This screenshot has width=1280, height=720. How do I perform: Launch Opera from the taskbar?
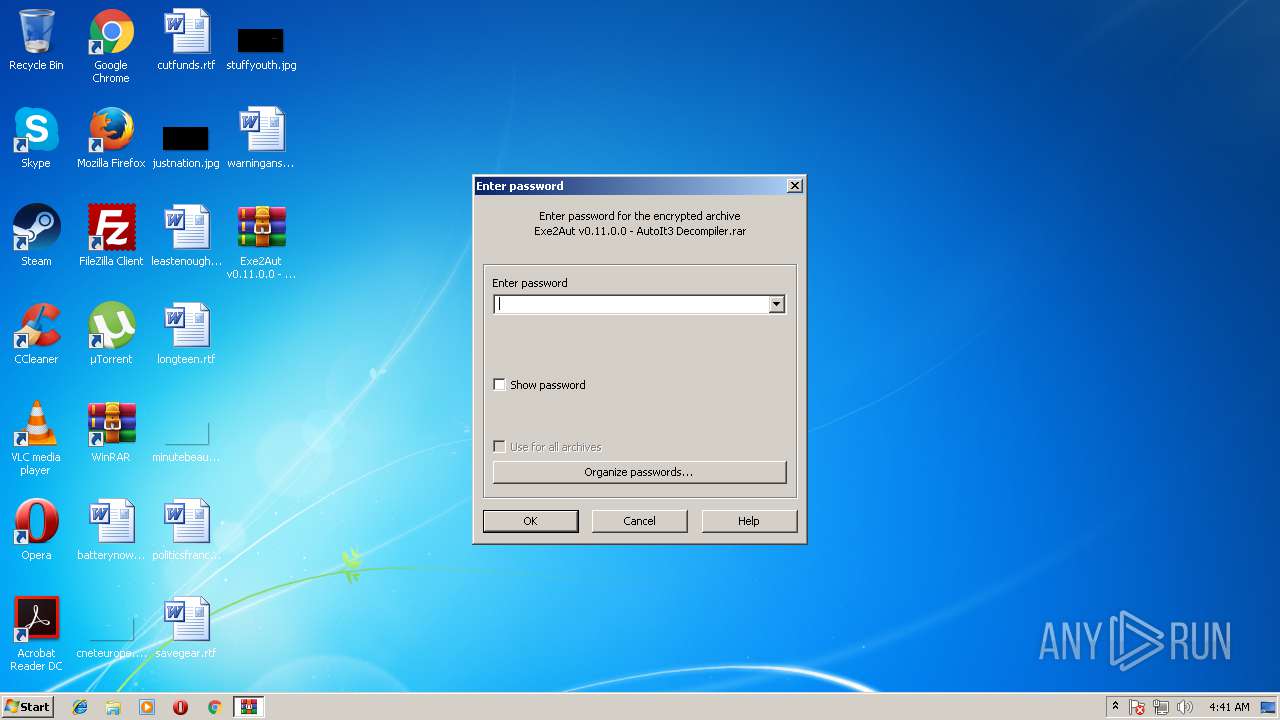(x=180, y=707)
